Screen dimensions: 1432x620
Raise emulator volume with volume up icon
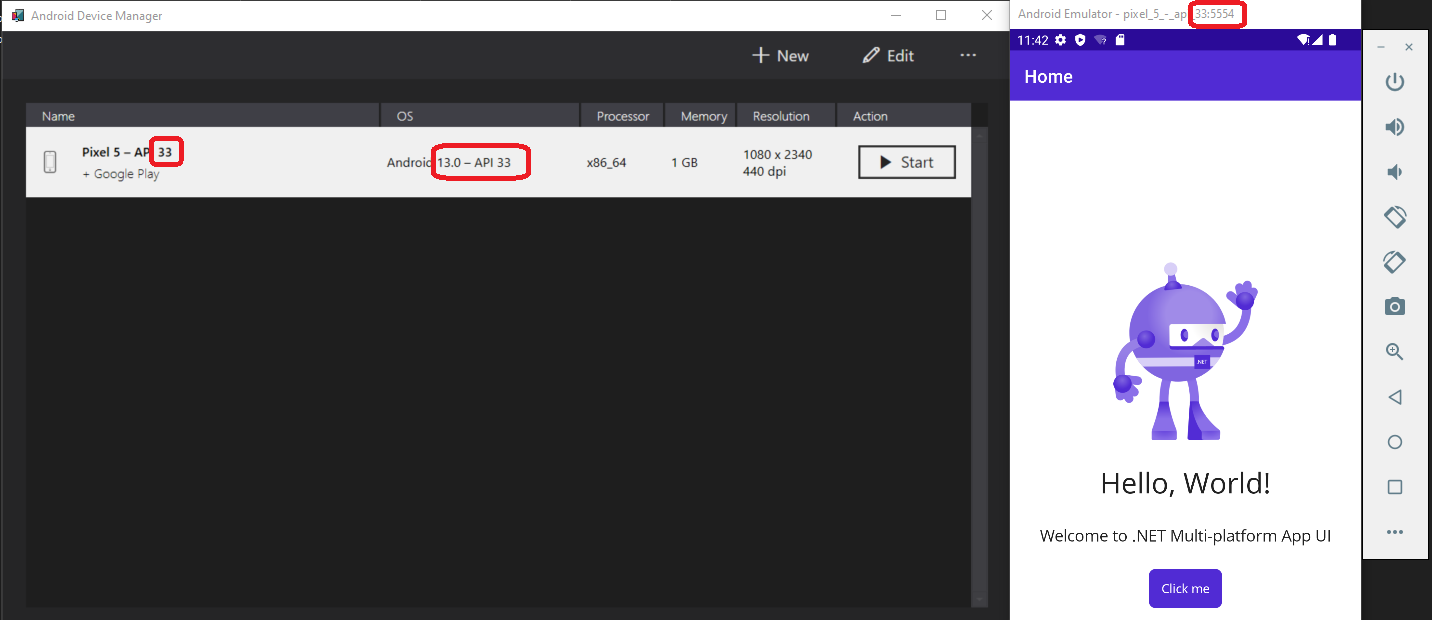1395,127
